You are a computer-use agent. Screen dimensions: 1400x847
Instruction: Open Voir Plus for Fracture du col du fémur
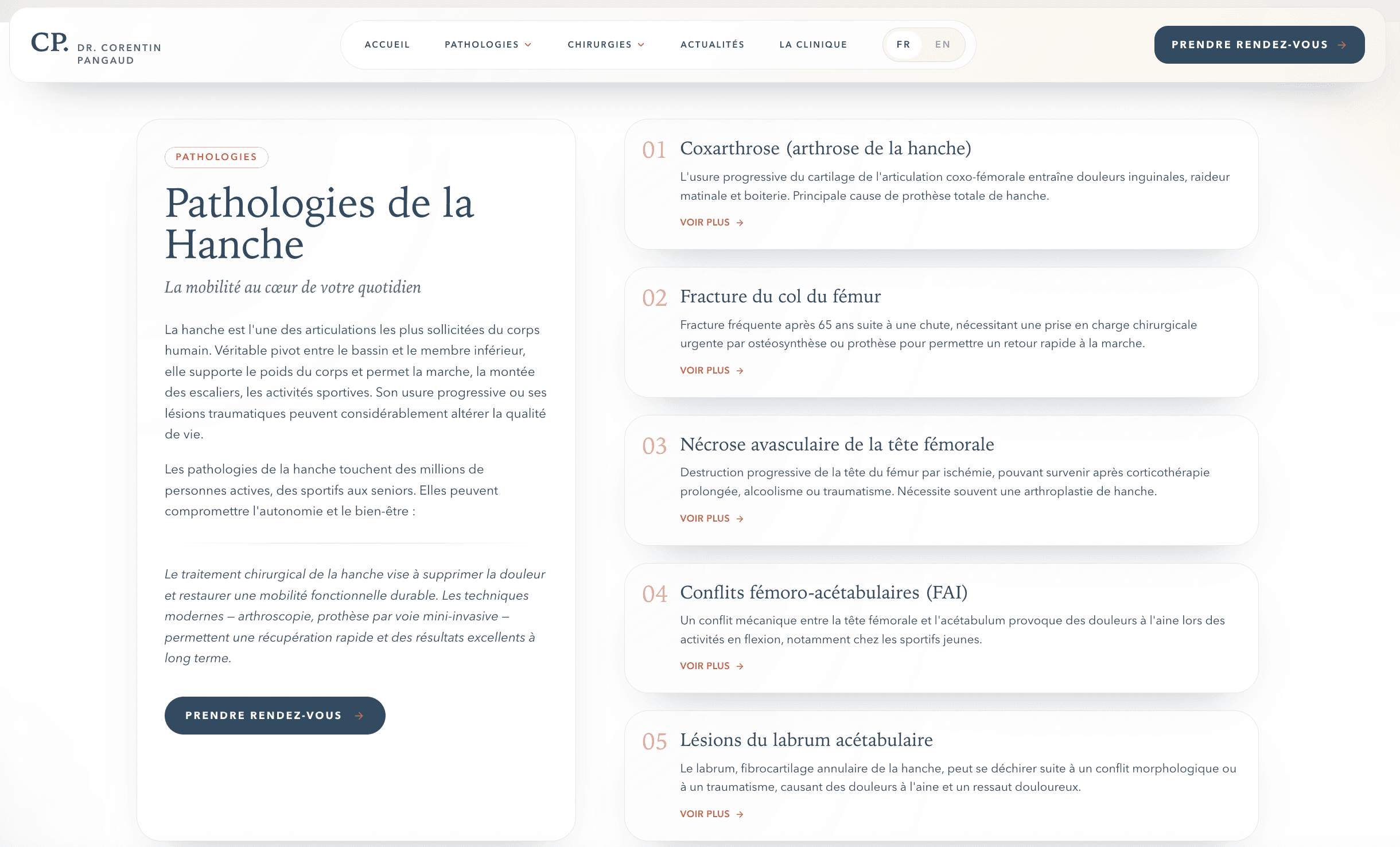(x=705, y=370)
